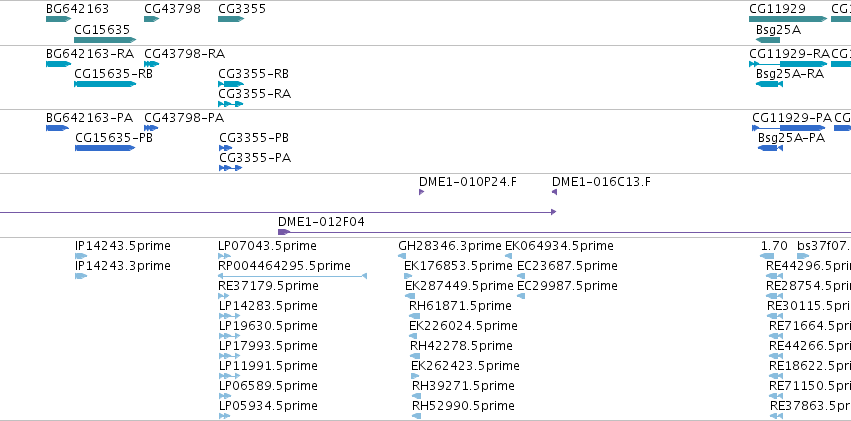Select protein CG3355-PA
The image size is (851, 421).
tap(230, 168)
